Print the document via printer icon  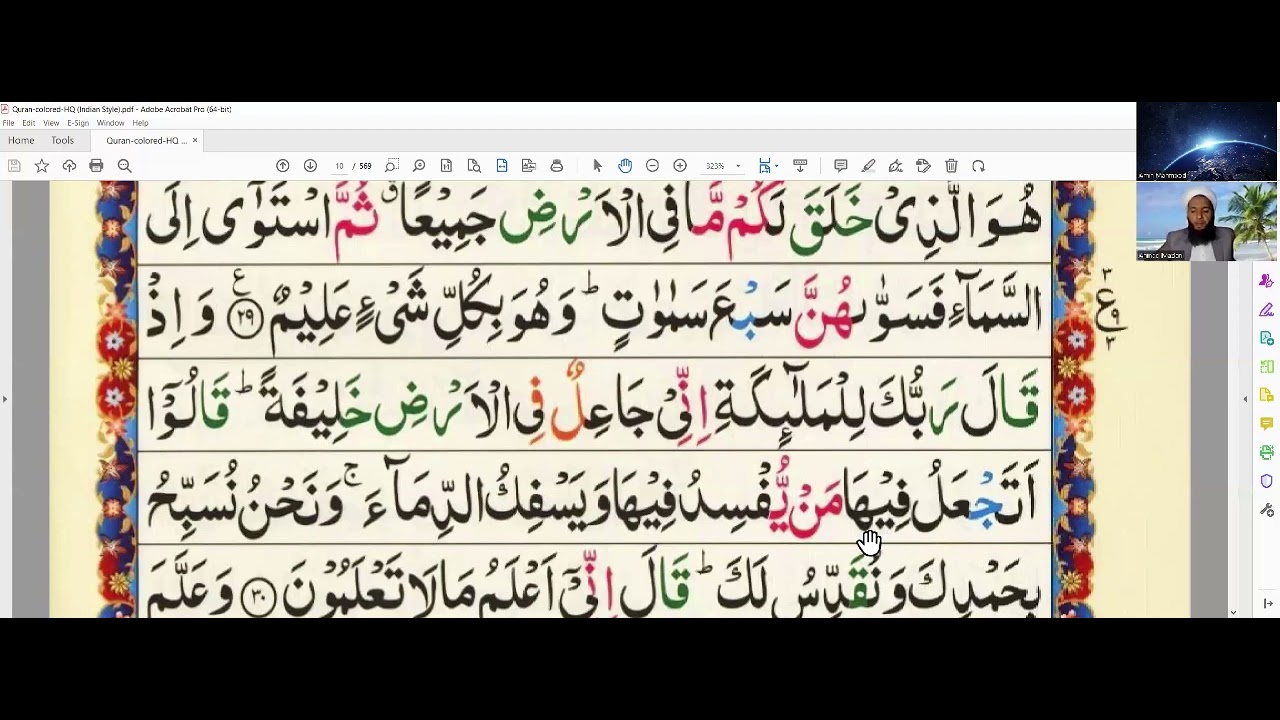[x=96, y=166]
